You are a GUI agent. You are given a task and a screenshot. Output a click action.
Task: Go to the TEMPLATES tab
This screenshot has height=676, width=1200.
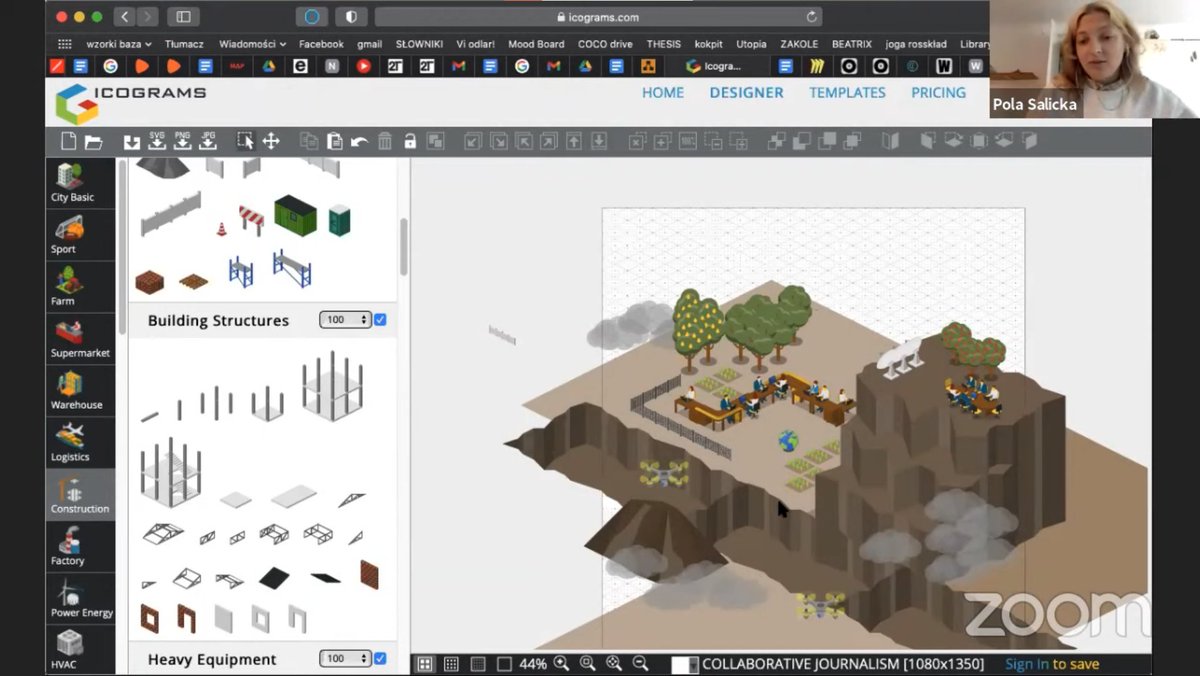[x=847, y=92]
